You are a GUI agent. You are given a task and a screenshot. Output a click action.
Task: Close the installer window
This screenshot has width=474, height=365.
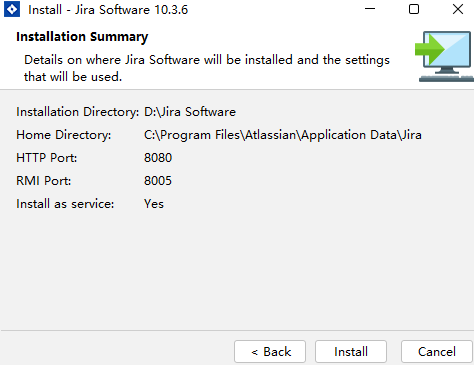[458, 9]
